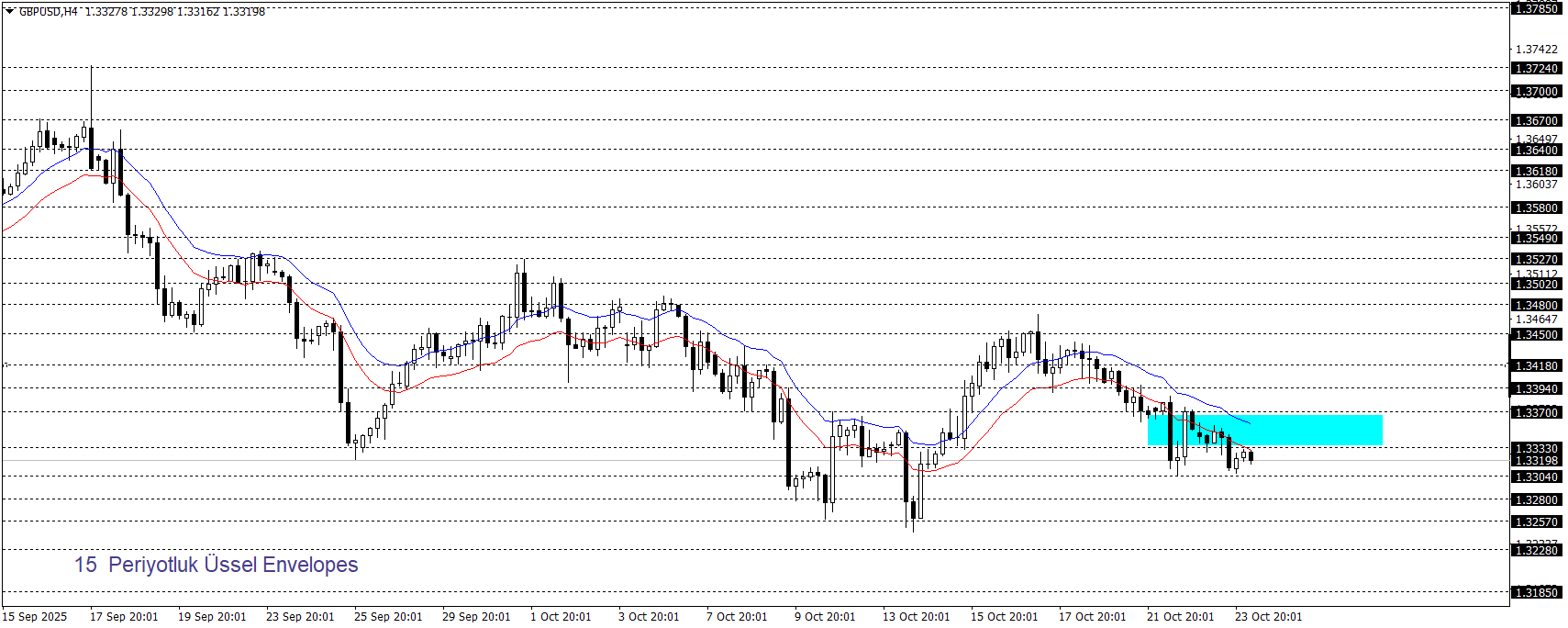Click the 1.35800 price level label

pyautogui.click(x=1535, y=208)
